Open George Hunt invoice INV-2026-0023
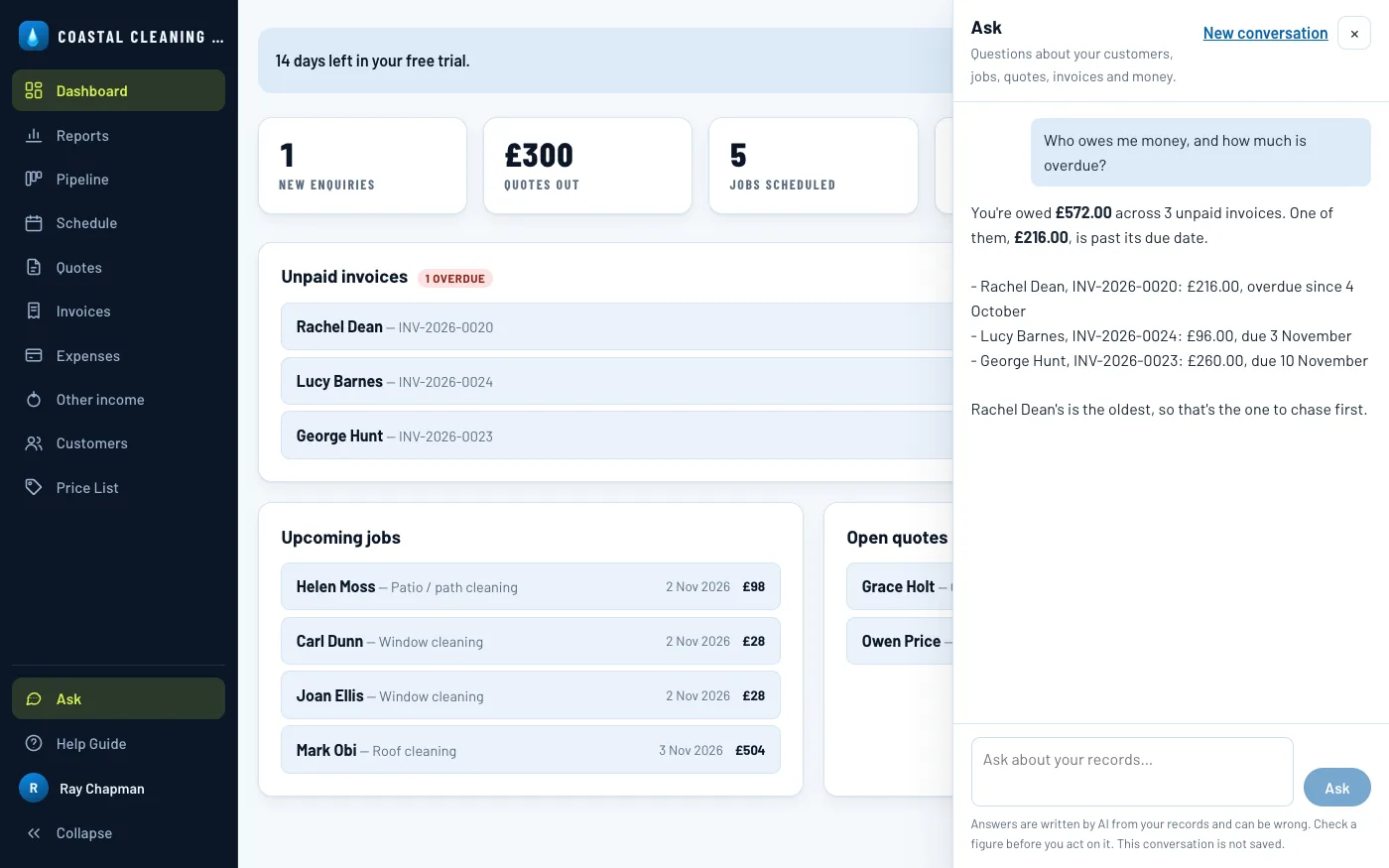 click(617, 435)
